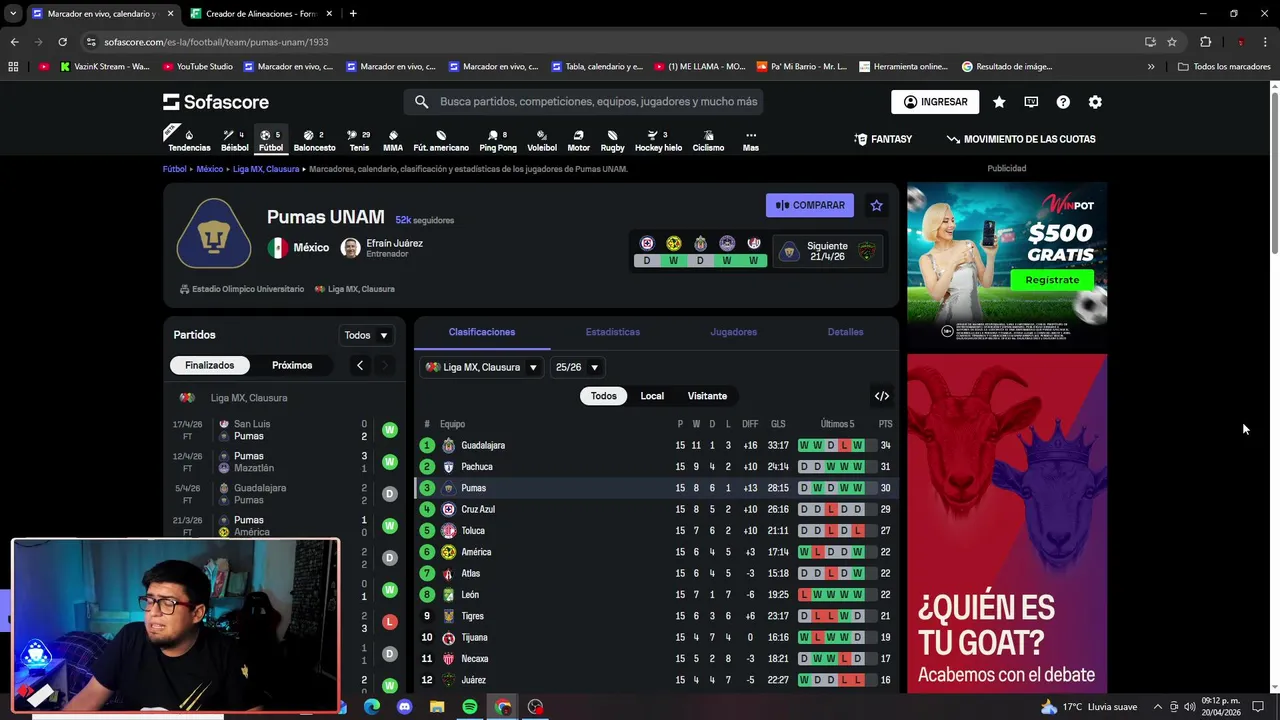Expand the Liga MX, Clausura dropdown

482,367
